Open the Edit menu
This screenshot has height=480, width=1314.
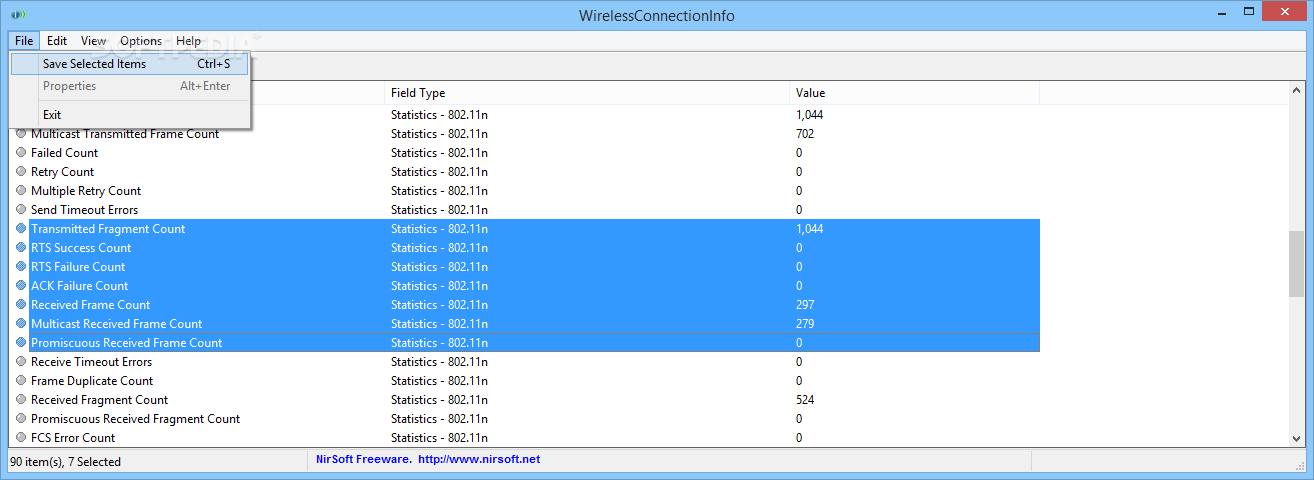pyautogui.click(x=57, y=41)
